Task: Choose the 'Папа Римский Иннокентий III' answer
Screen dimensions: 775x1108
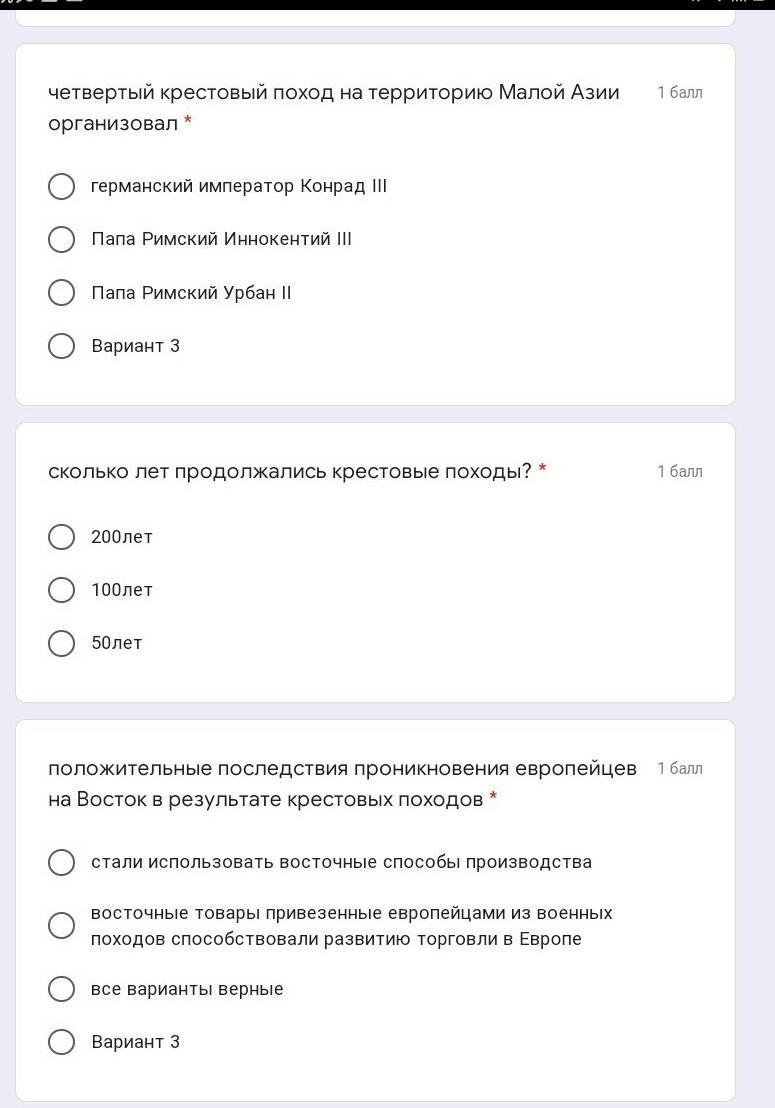Action: pos(61,240)
